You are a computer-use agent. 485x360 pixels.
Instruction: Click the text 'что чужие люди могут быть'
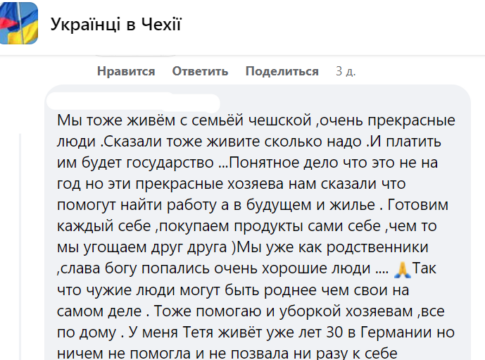point(159,290)
